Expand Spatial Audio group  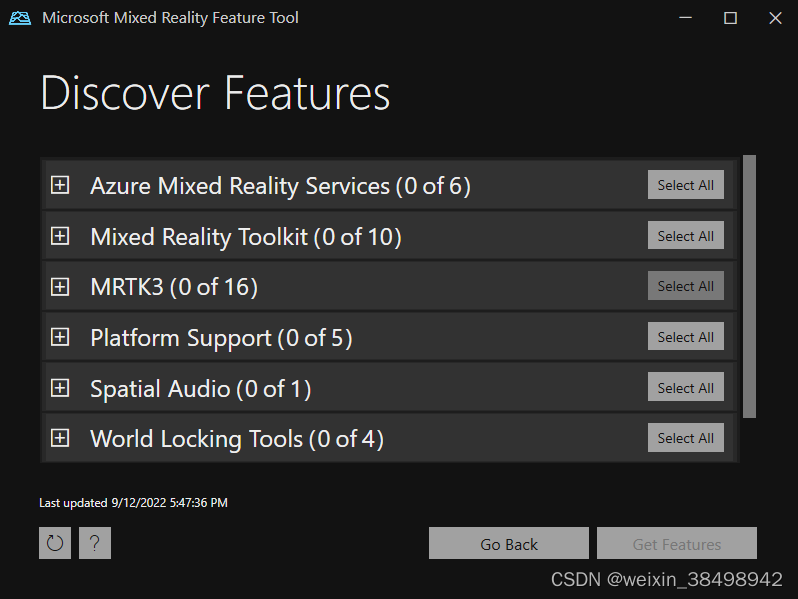(x=60, y=388)
